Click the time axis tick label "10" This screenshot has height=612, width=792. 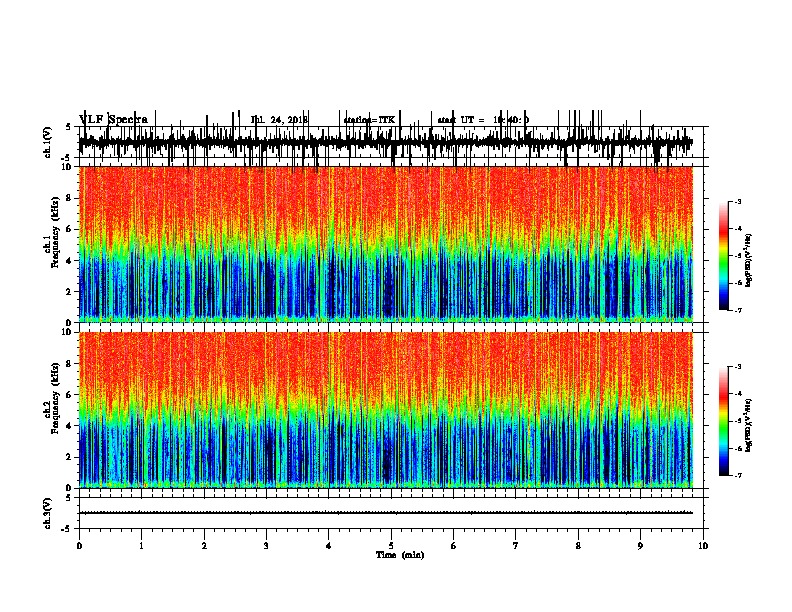(x=703, y=546)
